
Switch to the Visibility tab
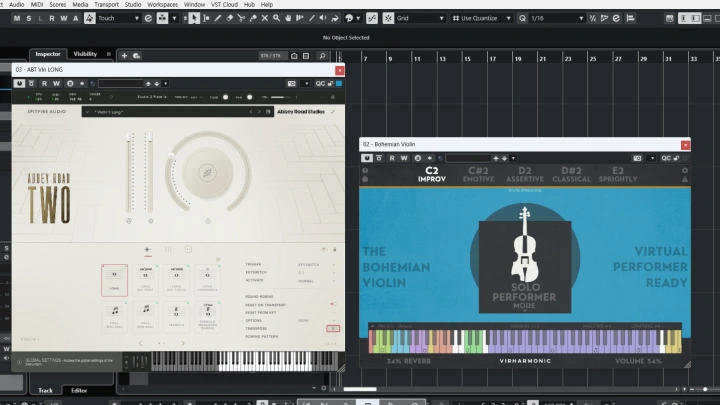click(x=85, y=54)
